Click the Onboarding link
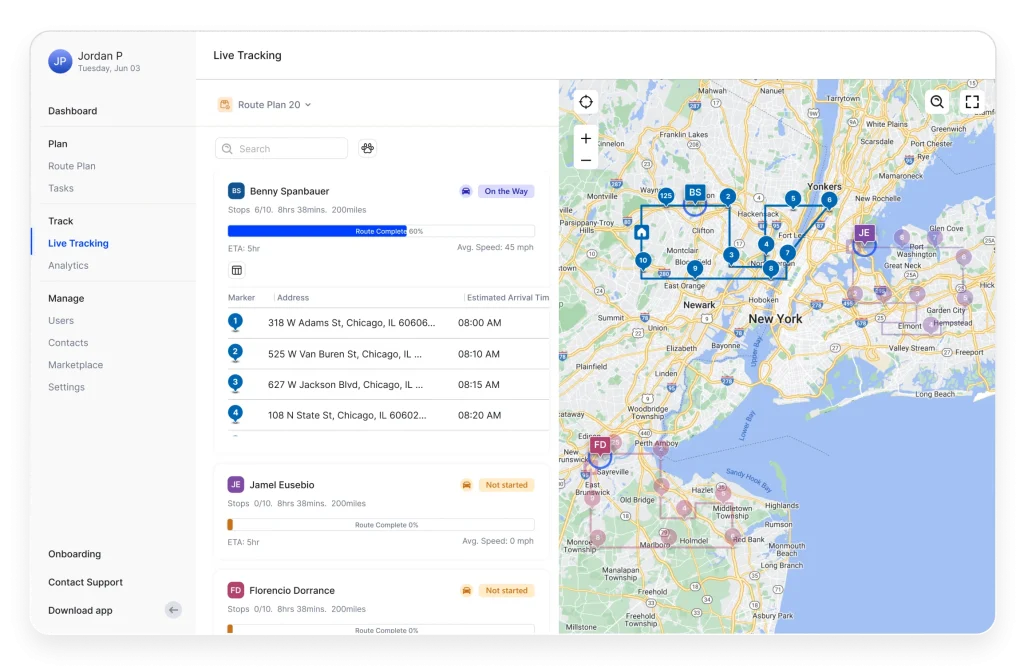The image size is (1024, 669). pyautogui.click(x=74, y=554)
